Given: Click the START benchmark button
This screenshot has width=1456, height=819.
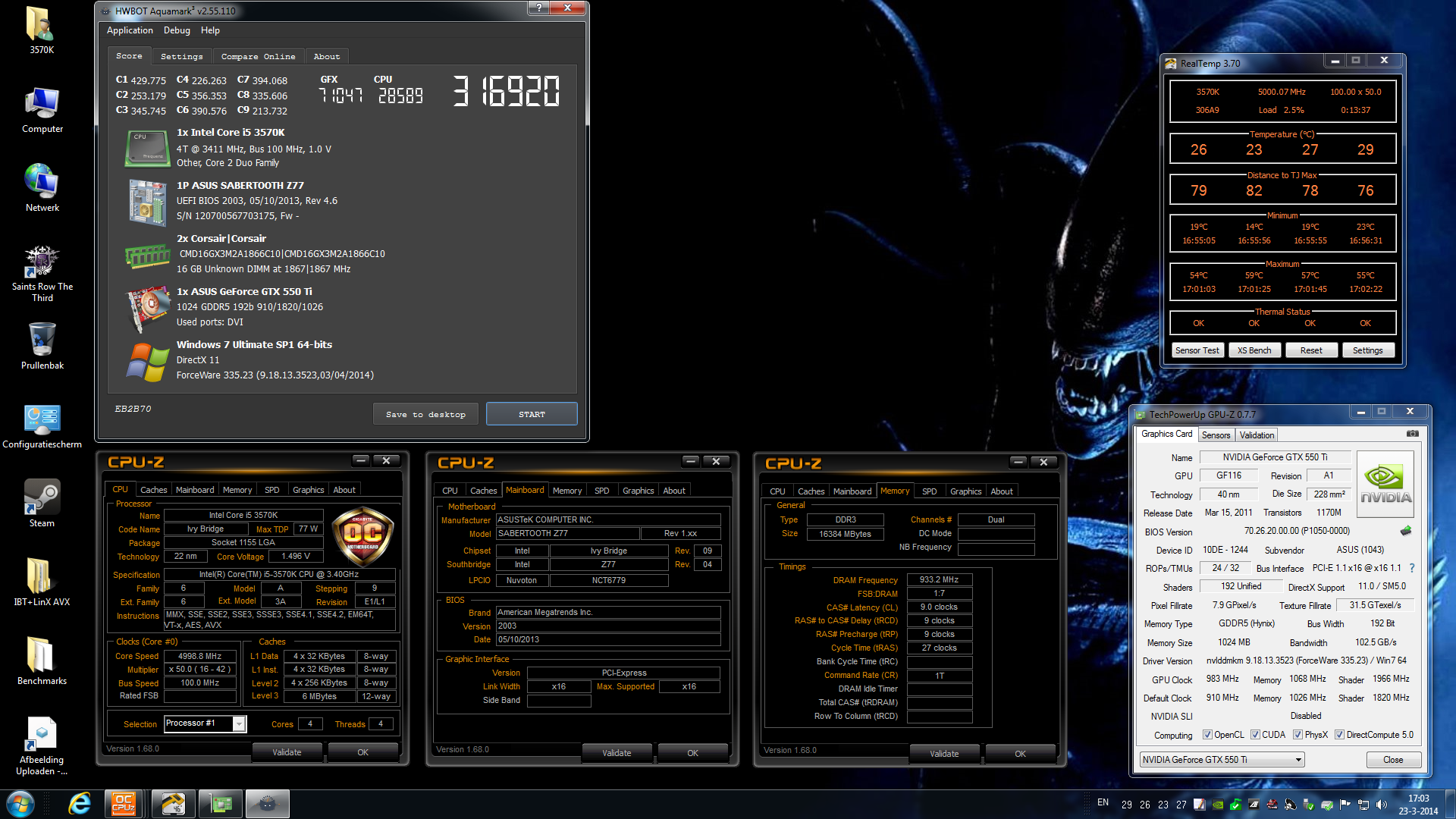Looking at the screenshot, I should click(532, 414).
